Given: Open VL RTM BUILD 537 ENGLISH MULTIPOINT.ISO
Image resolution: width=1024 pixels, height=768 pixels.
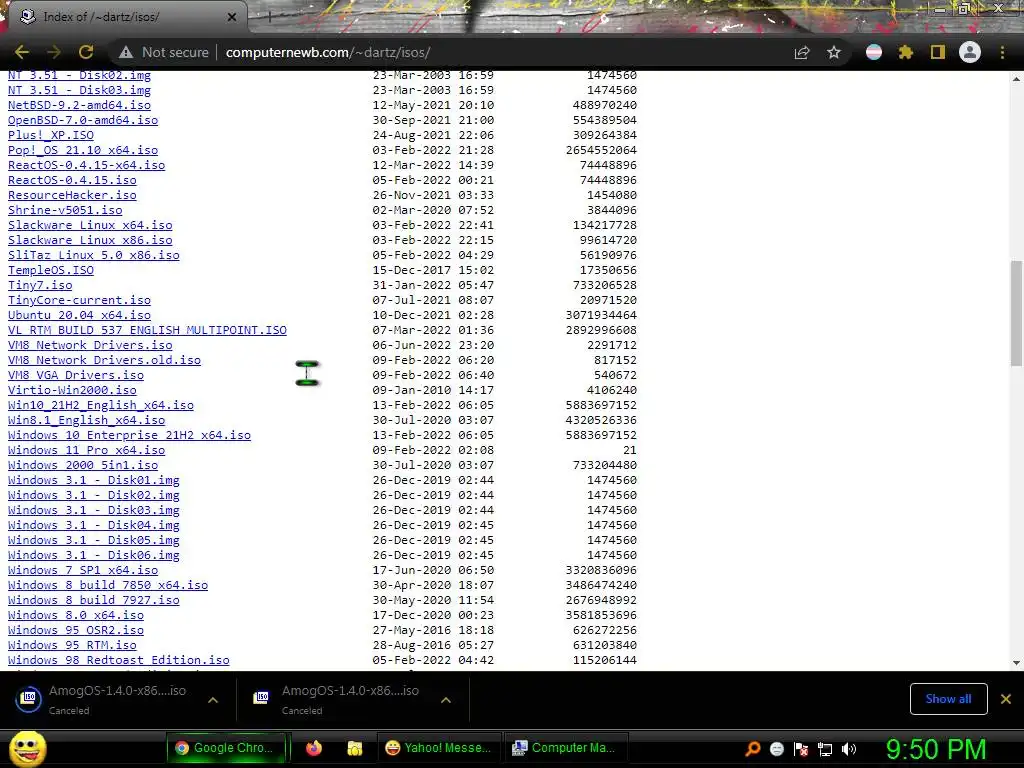Looking at the screenshot, I should 147,330.
